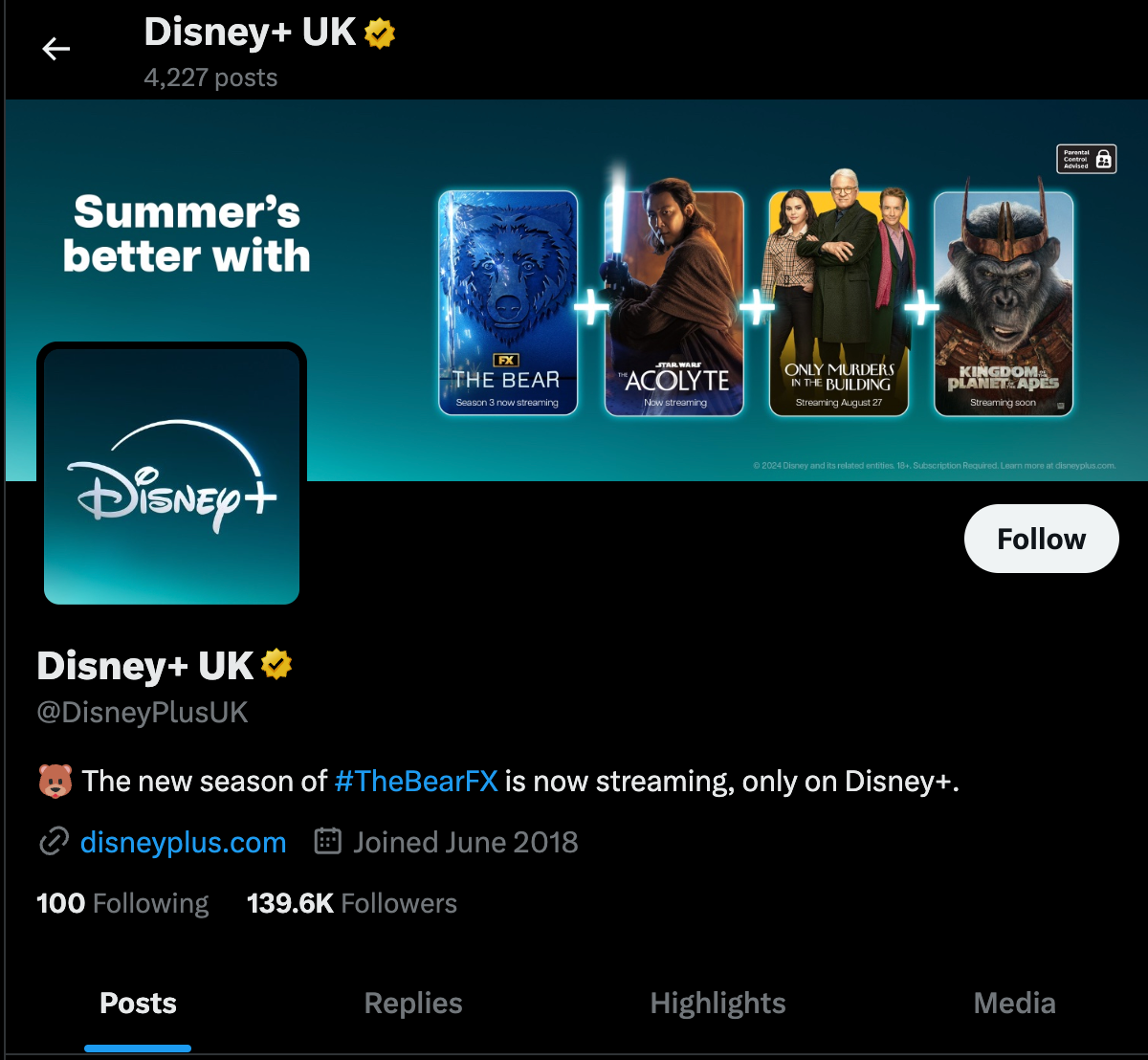Click the calendar icon near join date
The image size is (1148, 1060).
click(328, 841)
